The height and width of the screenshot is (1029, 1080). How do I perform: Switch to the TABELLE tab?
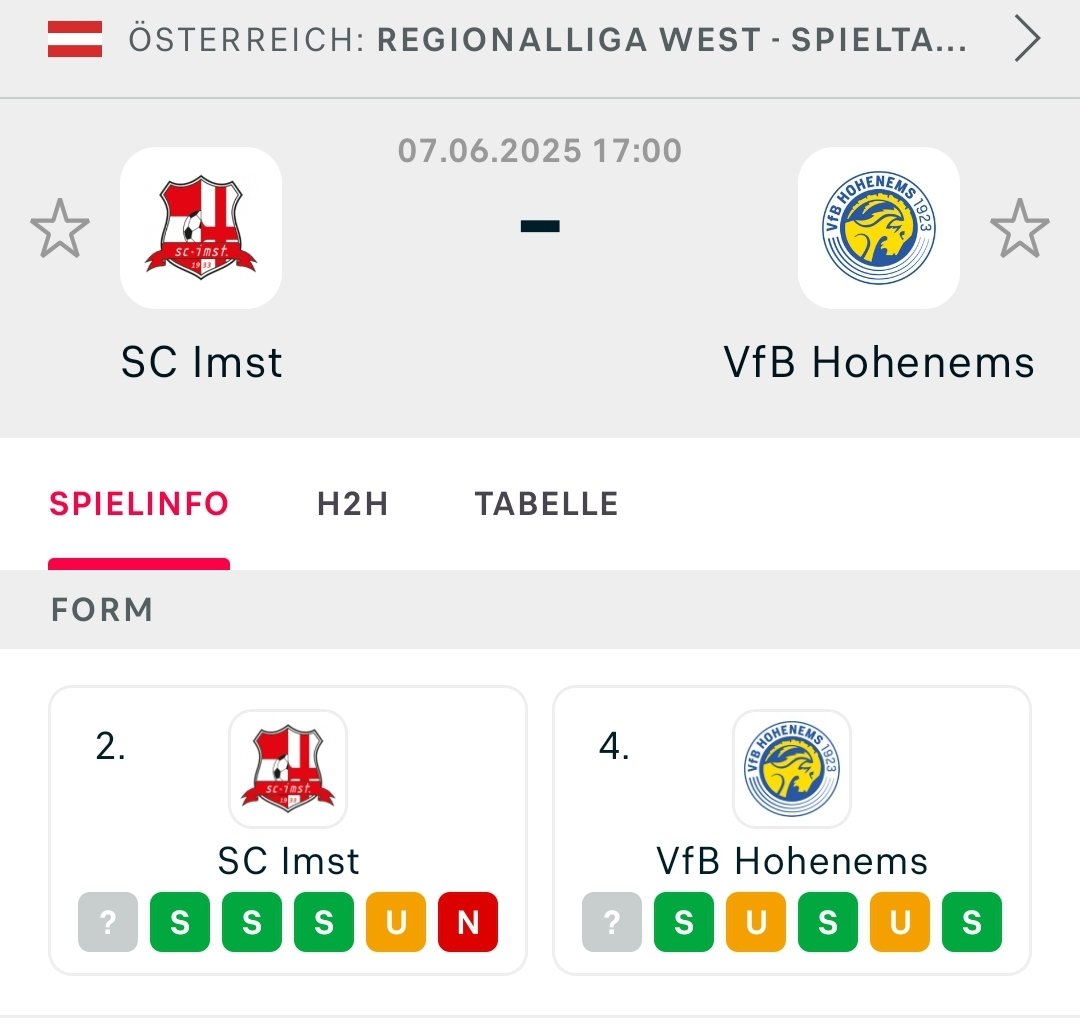[x=546, y=503]
